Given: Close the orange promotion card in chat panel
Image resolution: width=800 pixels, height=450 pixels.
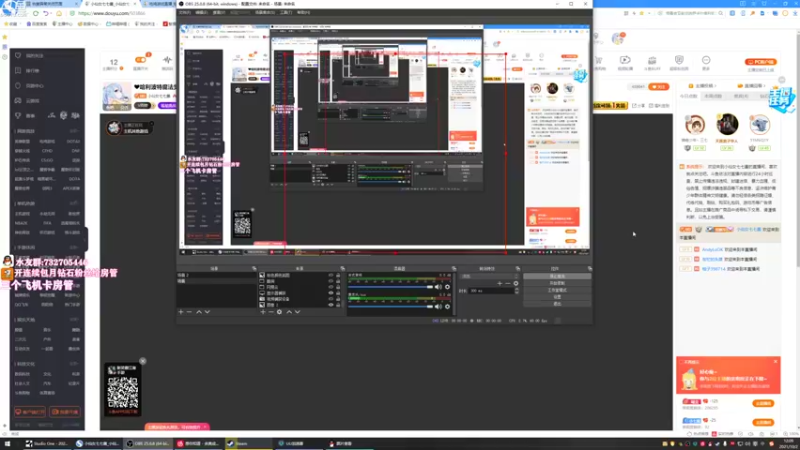Looking at the screenshot, I should pos(776,362).
